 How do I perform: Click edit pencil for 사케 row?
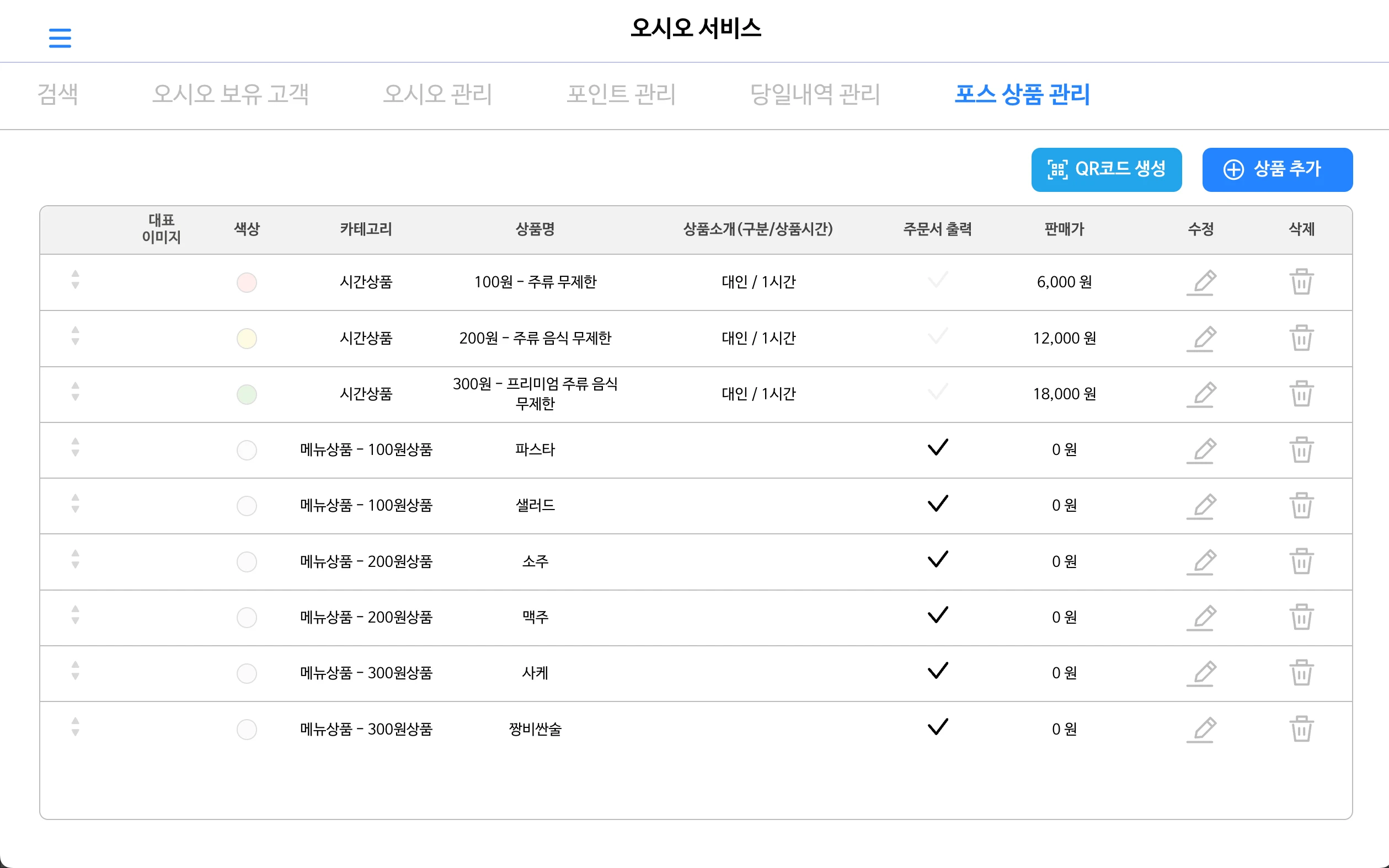1201,673
